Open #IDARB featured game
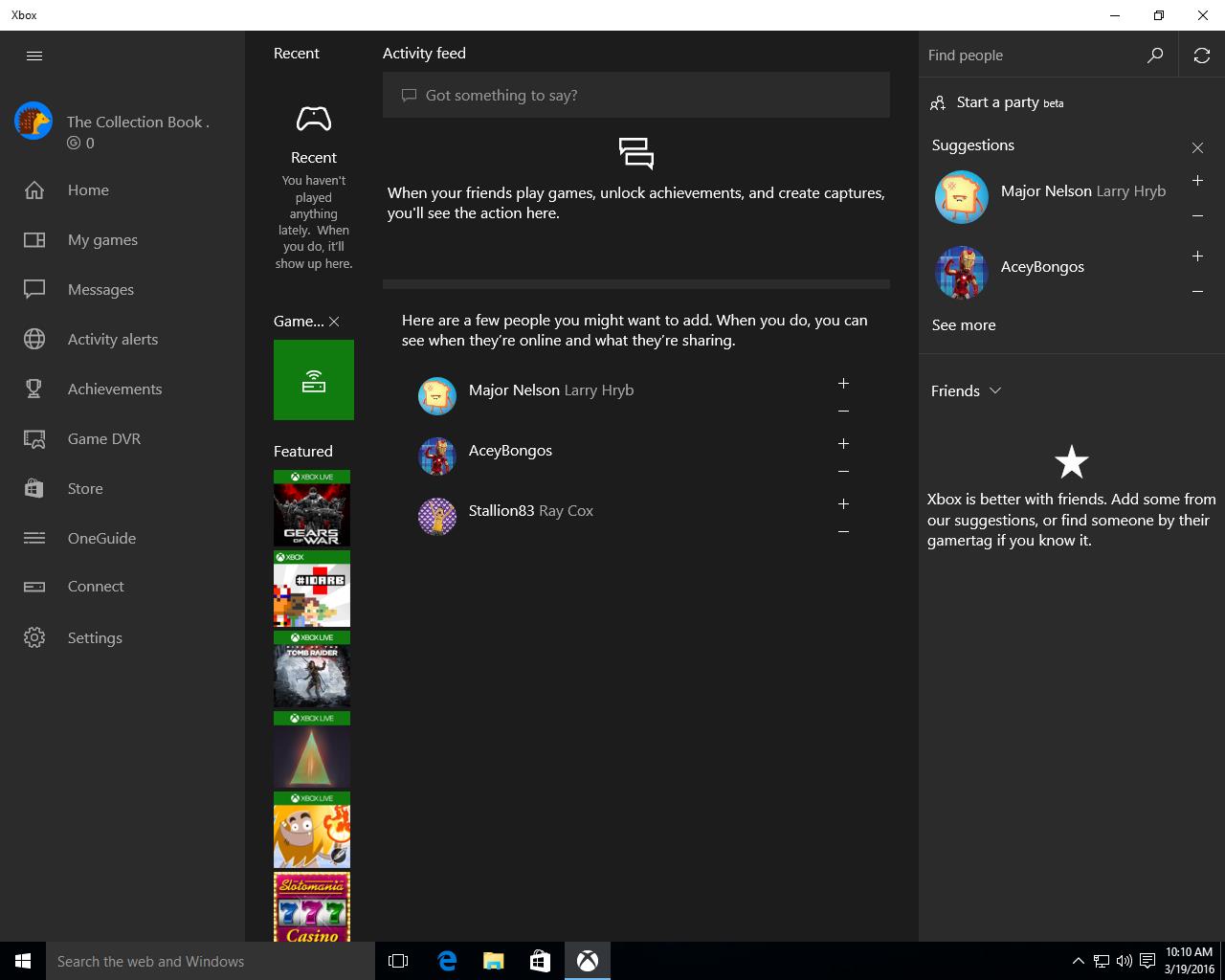The image size is (1225, 980). pyautogui.click(x=312, y=589)
